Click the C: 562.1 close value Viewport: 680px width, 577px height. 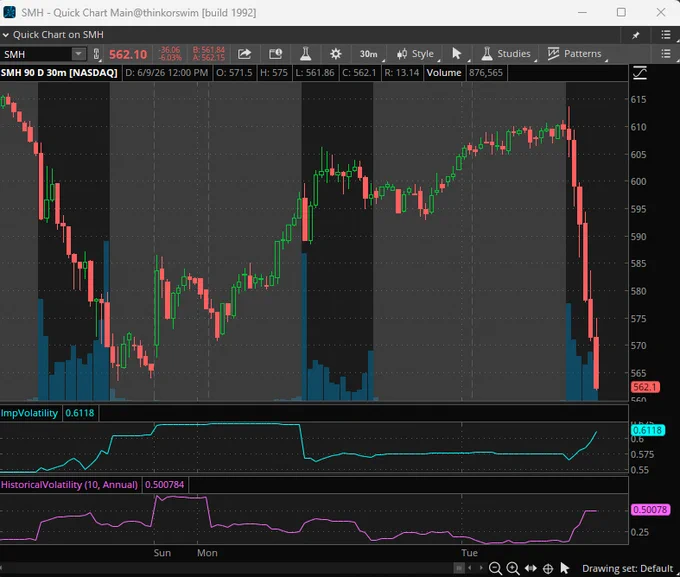coord(359,73)
